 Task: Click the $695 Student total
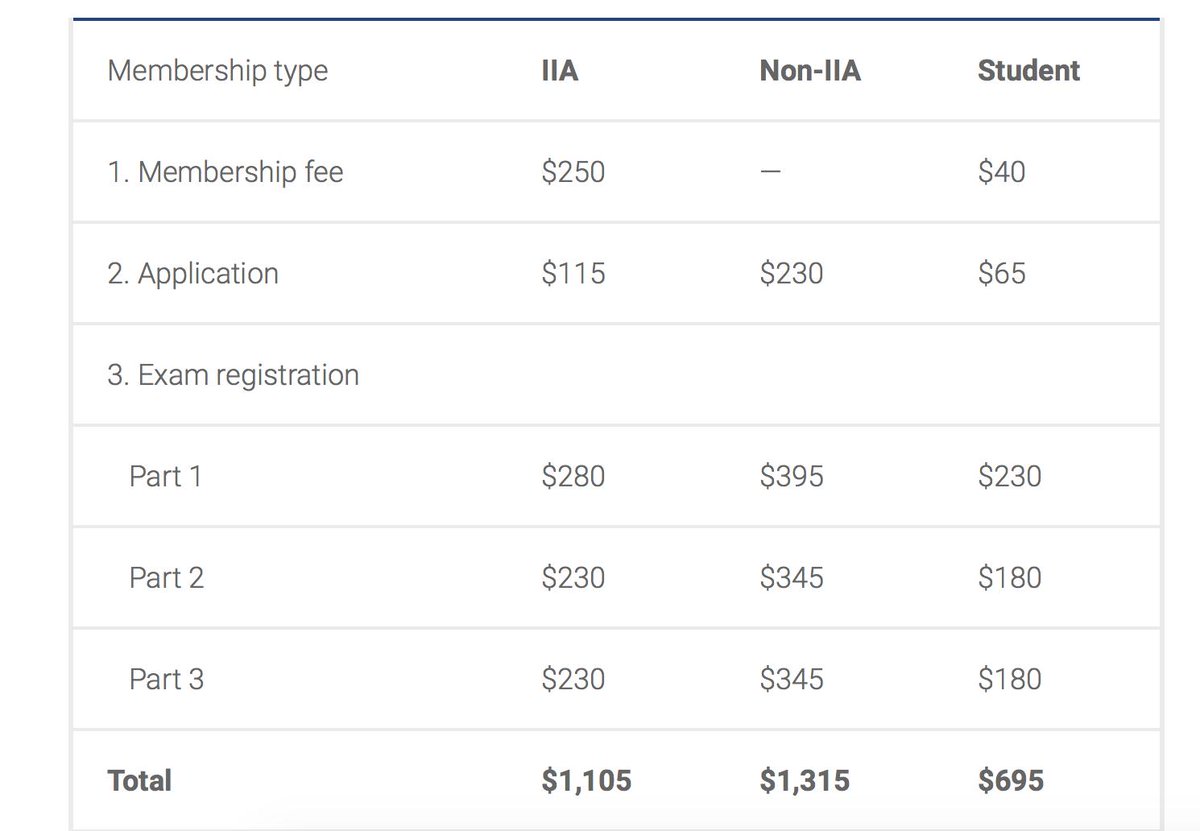click(1010, 780)
